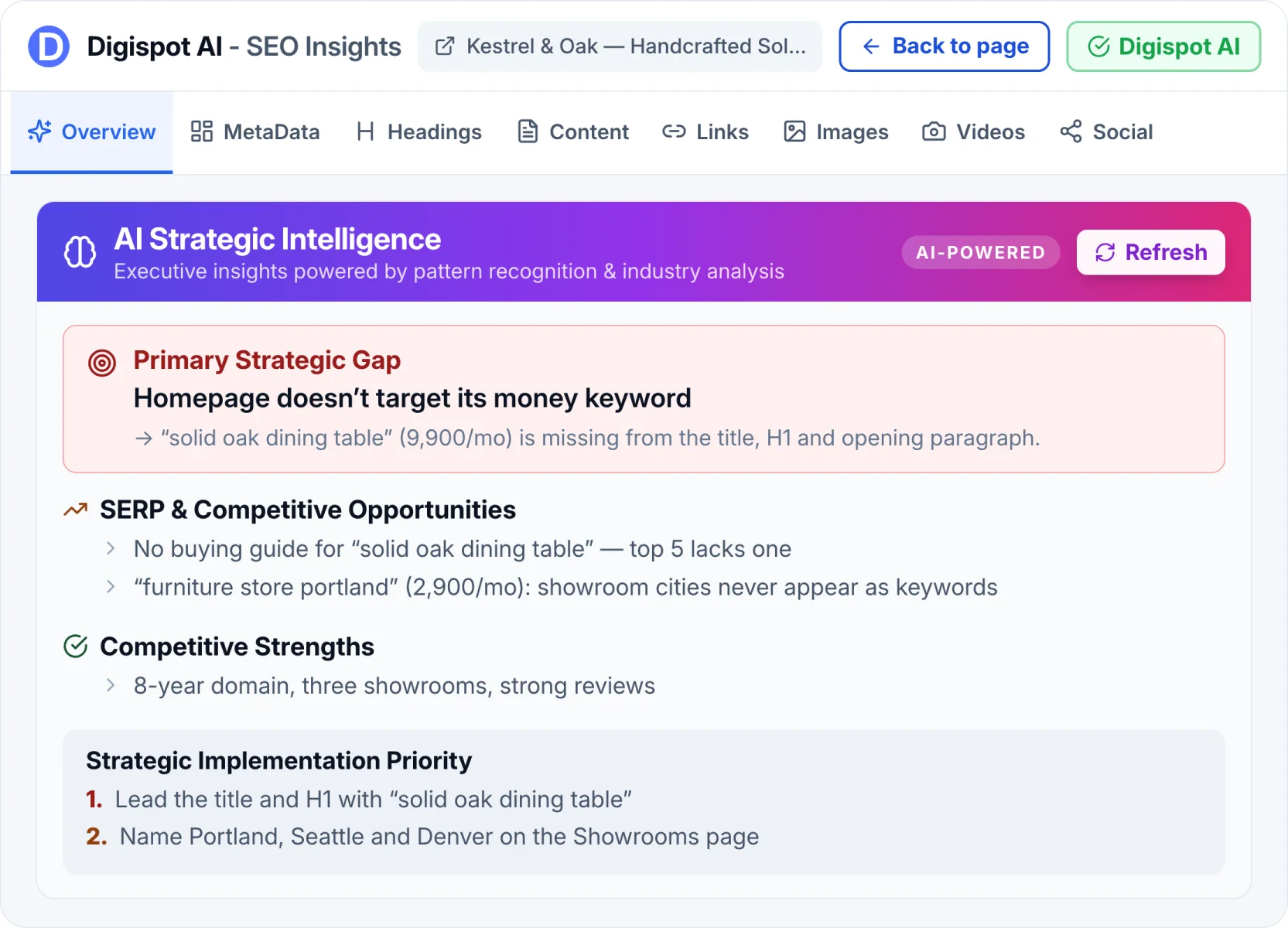Screen dimensions: 1288x928
Task: Open the Headings tab
Action: [419, 132]
